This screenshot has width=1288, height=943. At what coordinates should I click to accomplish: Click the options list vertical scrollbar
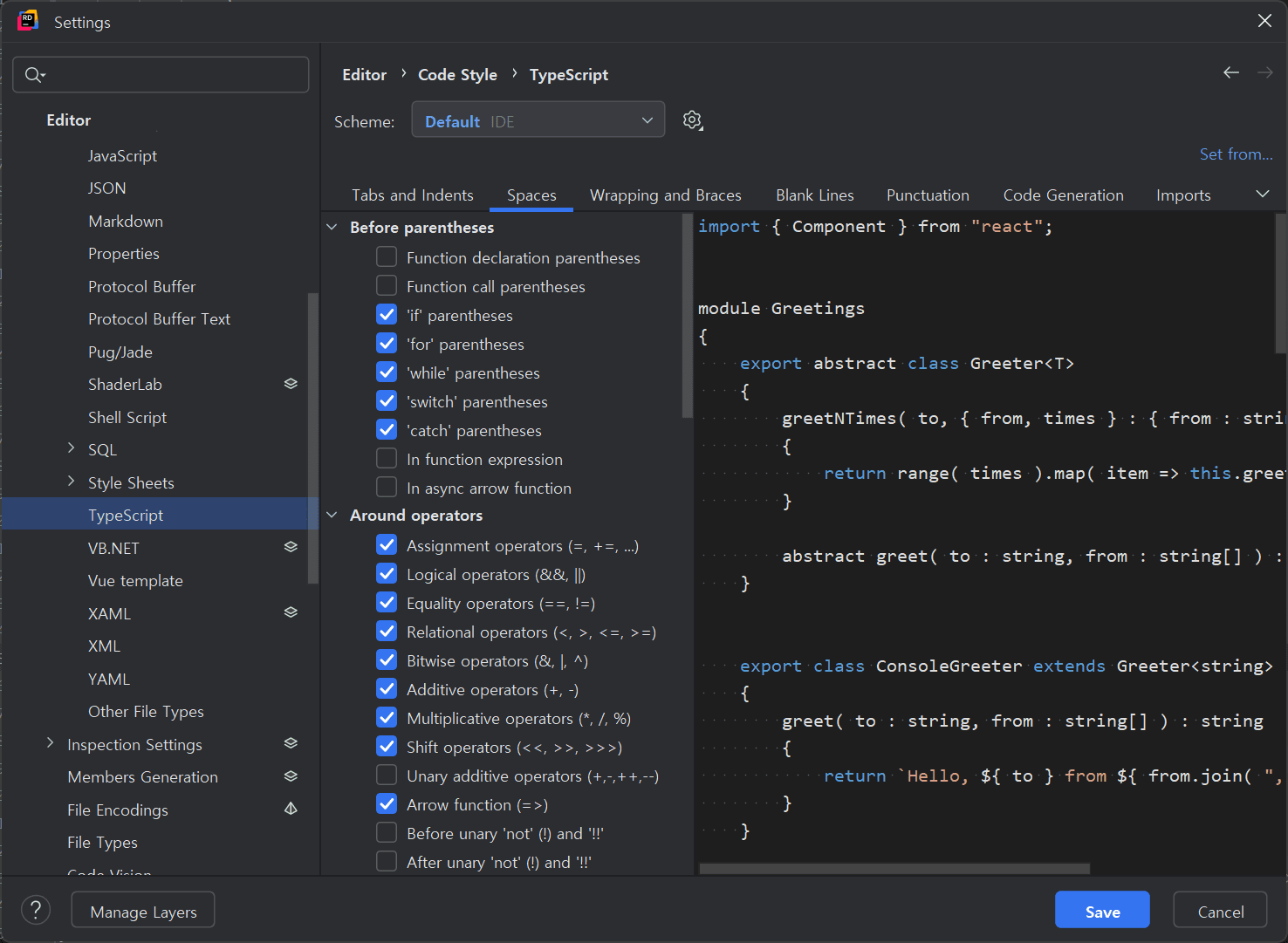pos(687,316)
